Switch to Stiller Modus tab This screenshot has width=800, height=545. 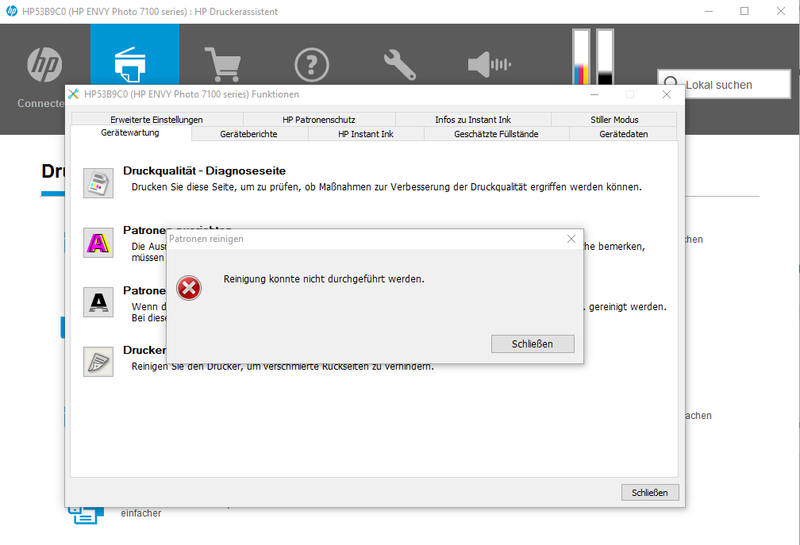(x=614, y=119)
